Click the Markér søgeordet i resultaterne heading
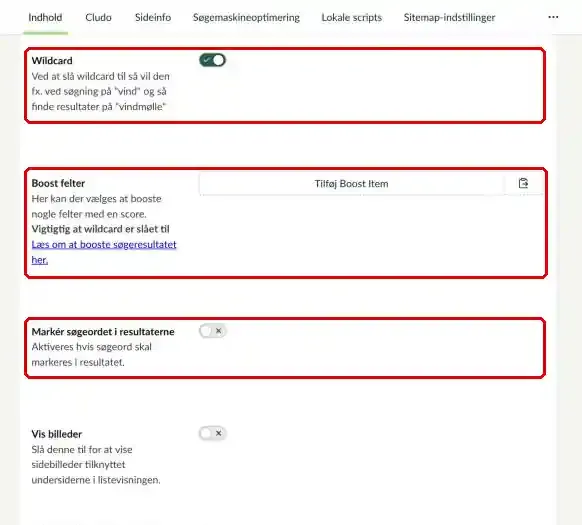This screenshot has height=525, width=582. pos(103,332)
